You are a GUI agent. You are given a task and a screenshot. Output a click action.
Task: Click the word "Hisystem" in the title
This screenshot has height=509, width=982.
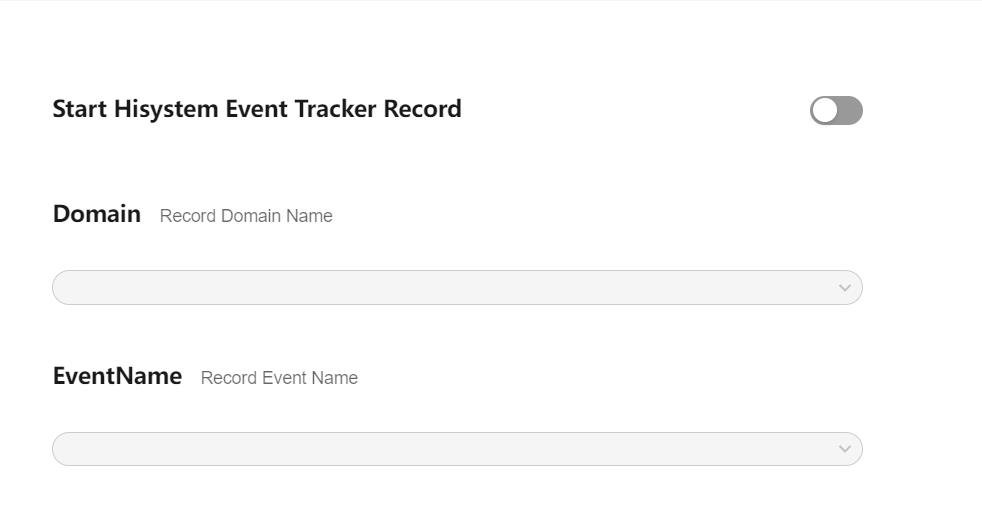pyautogui.click(x=166, y=109)
